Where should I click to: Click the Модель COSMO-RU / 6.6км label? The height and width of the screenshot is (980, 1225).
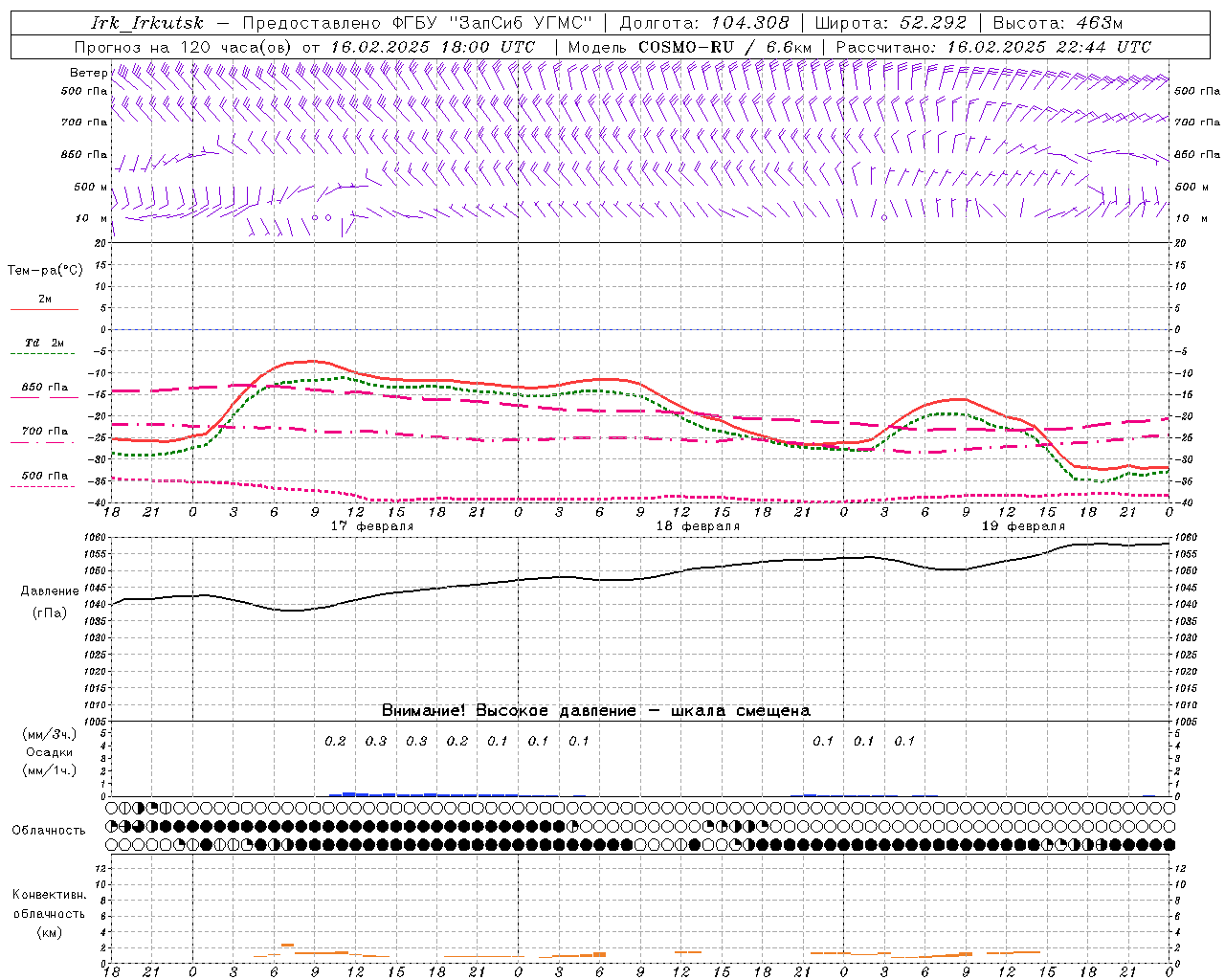click(689, 47)
